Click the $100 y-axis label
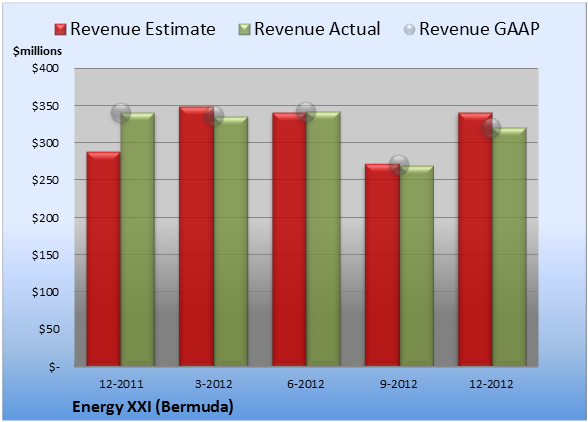 point(45,292)
